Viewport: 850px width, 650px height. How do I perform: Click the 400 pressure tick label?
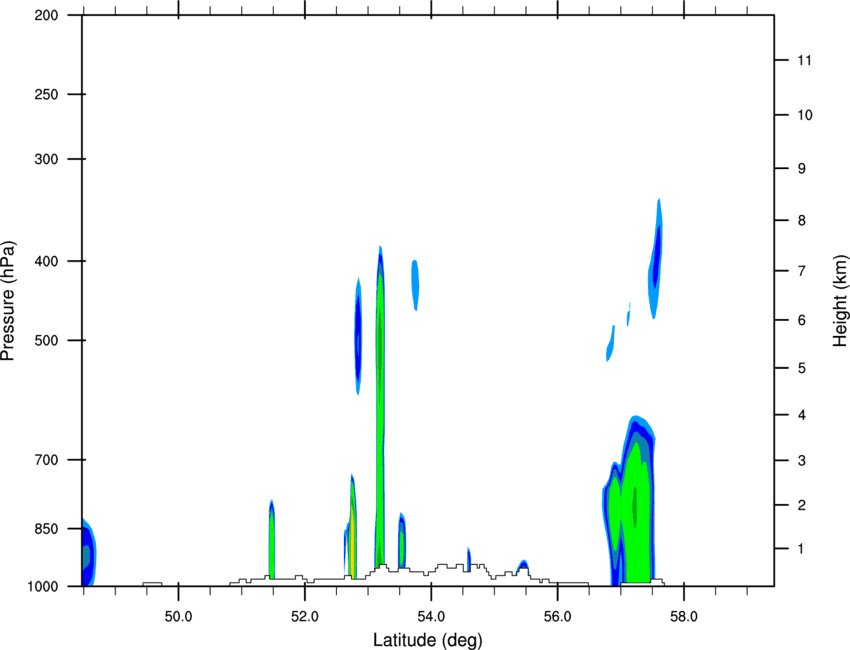[46, 261]
